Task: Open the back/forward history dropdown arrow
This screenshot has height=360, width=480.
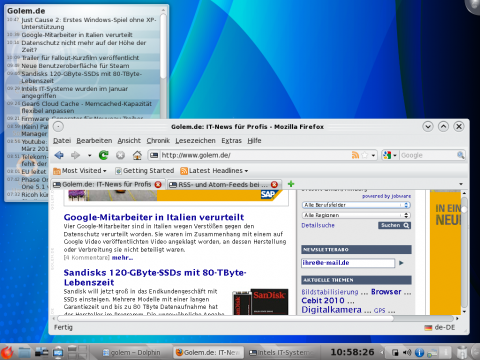Action: [89, 155]
